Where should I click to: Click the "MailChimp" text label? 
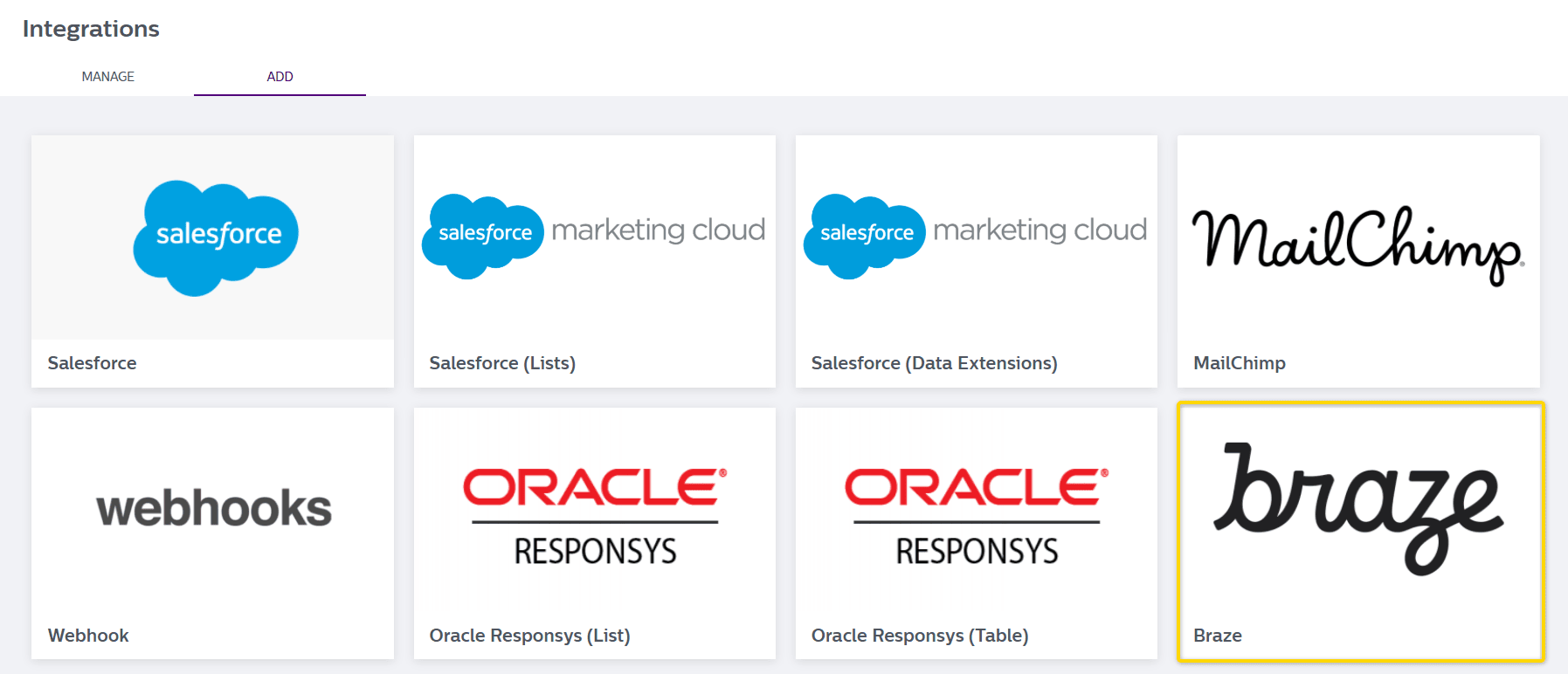click(x=1239, y=363)
